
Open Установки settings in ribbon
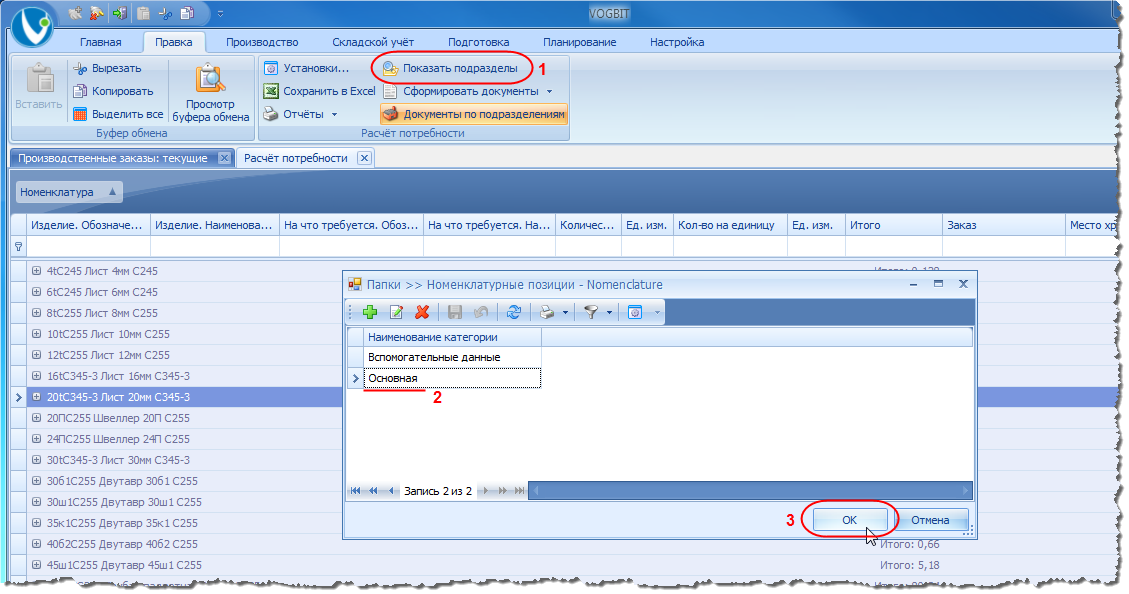coord(306,68)
